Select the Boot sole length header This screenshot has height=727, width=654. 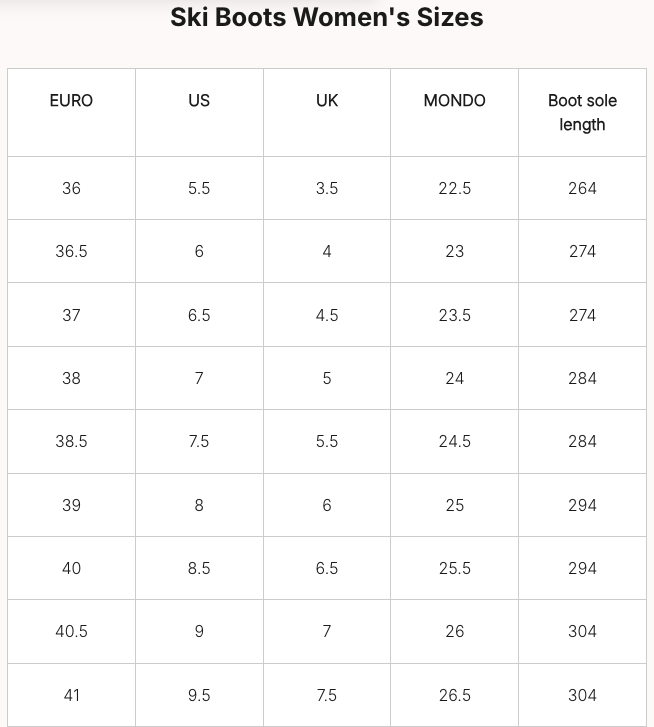tap(582, 113)
